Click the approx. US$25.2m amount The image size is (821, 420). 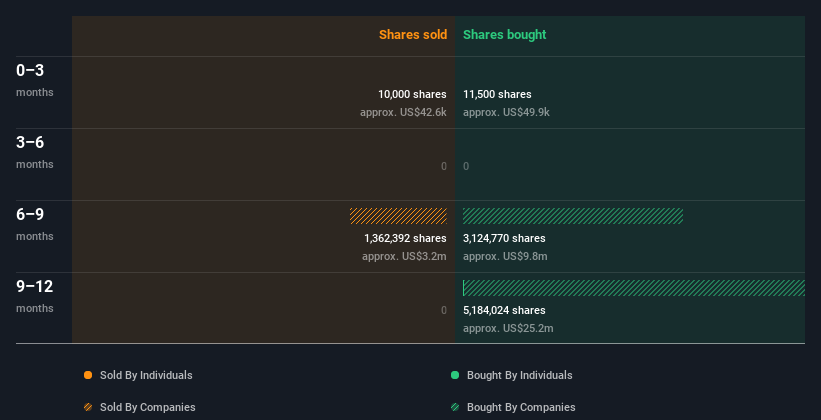click(x=508, y=328)
